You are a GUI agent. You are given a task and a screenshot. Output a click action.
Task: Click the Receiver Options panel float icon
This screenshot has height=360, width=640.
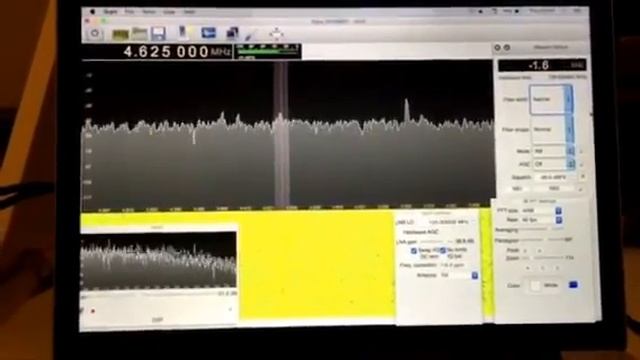(507, 48)
